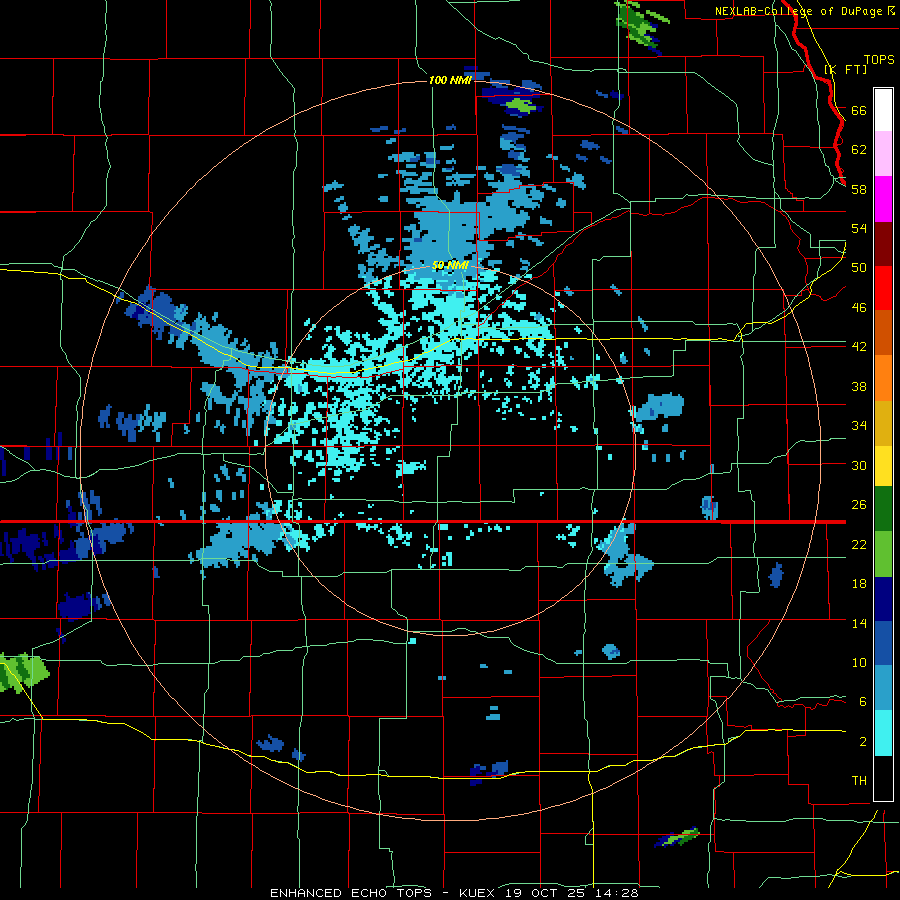The height and width of the screenshot is (900, 900).
Task: Click the TOPS legend title
Action: 879,60
